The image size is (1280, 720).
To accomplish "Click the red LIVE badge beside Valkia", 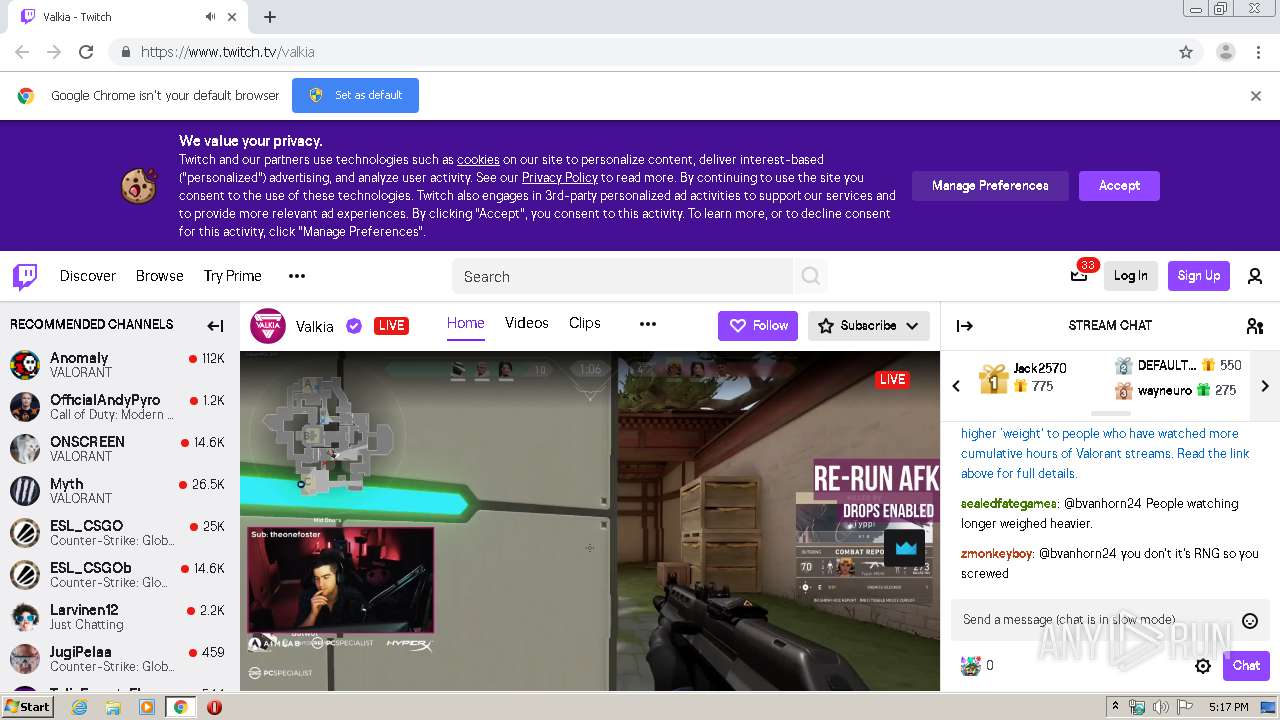I will tap(391, 326).
